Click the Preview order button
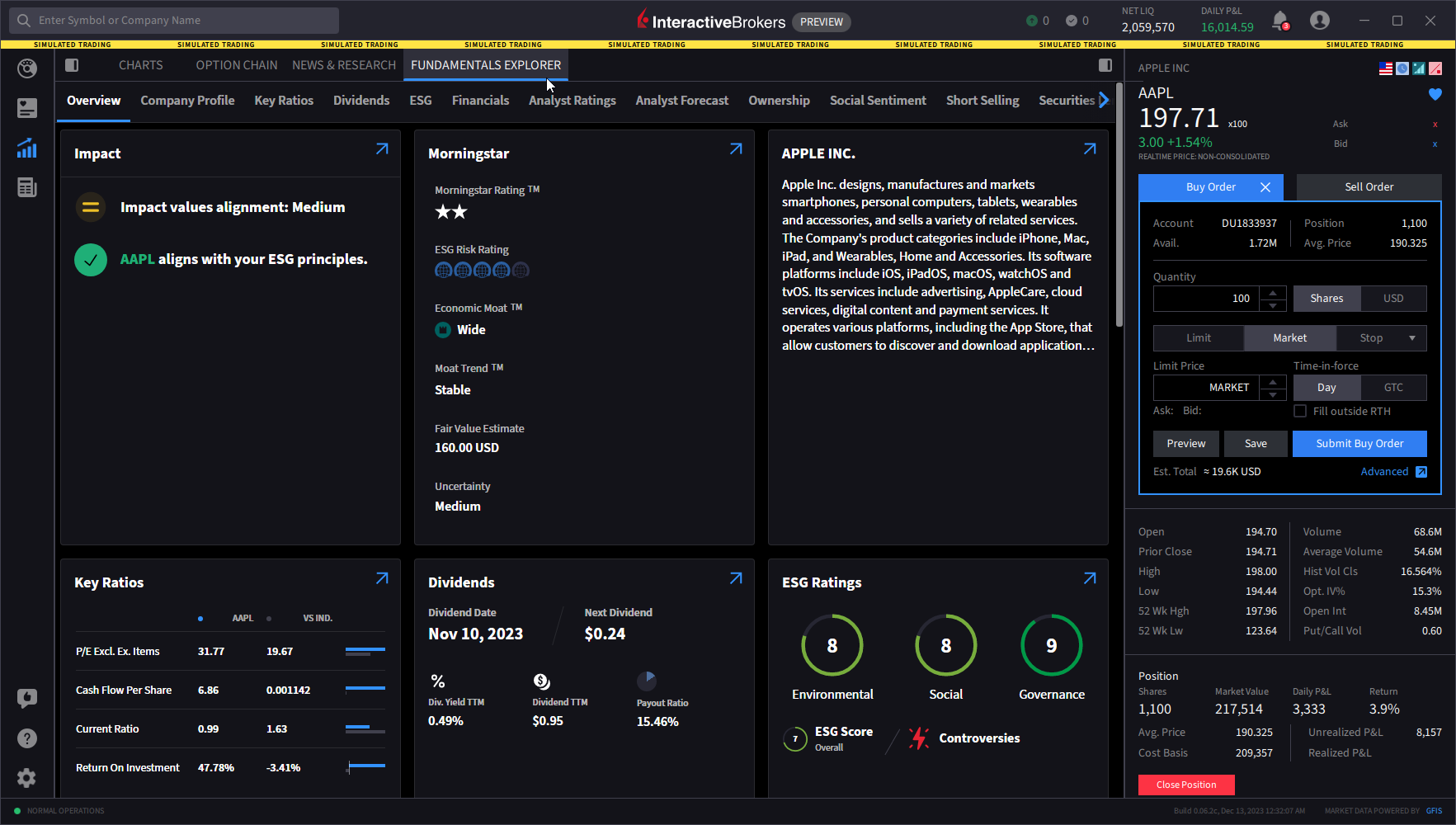This screenshot has width=1456, height=825. (1186, 444)
